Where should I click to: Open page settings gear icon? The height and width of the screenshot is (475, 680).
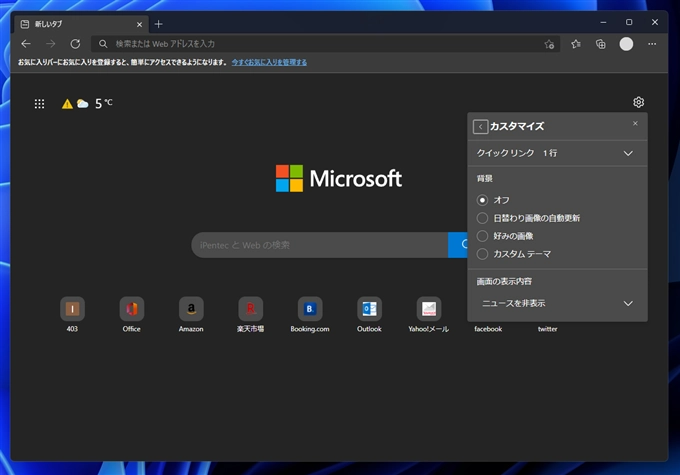(638, 102)
